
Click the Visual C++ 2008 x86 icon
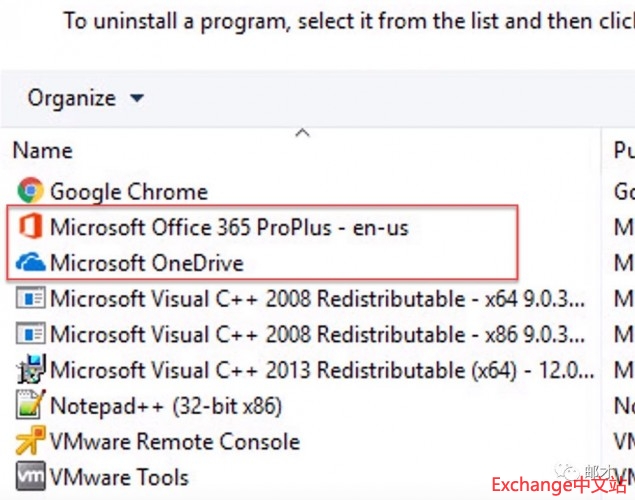pos(31,334)
